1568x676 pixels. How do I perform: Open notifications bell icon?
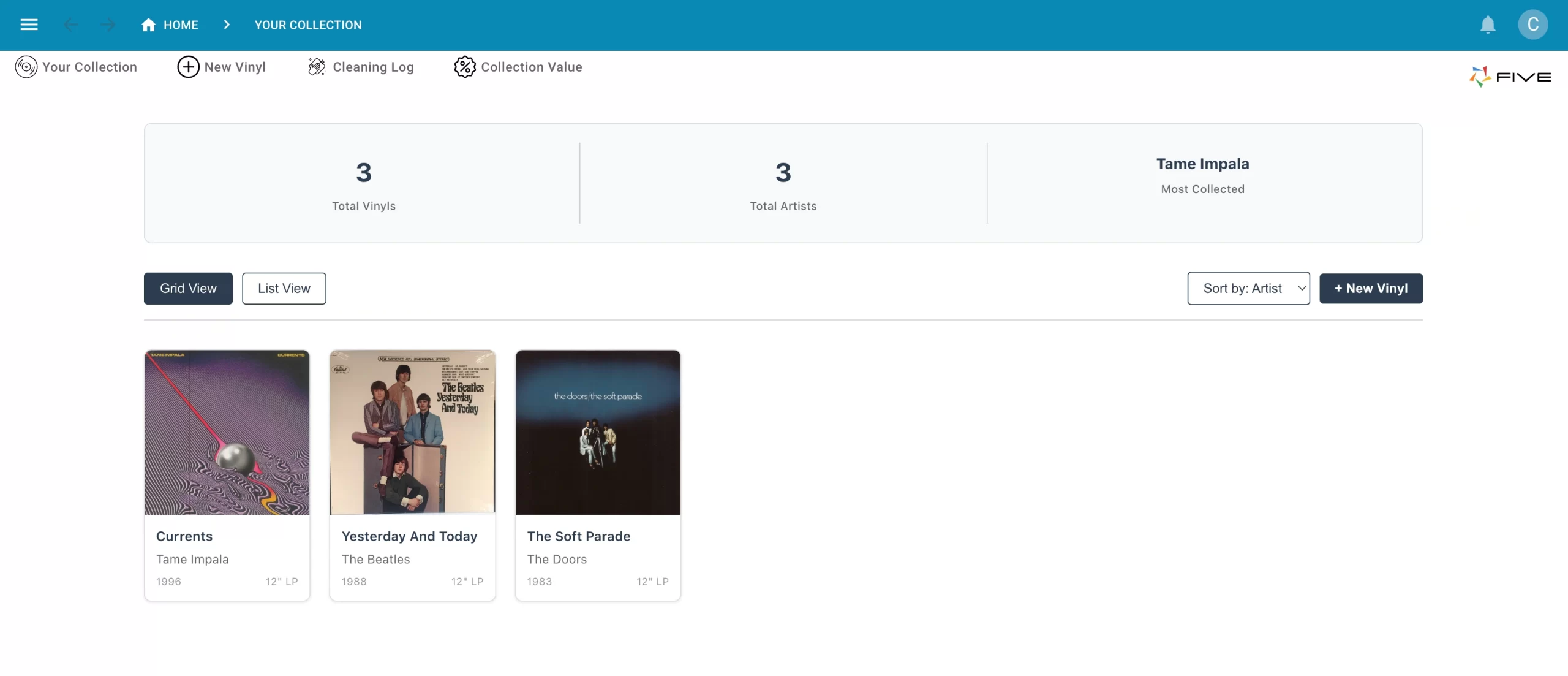[x=1488, y=25]
